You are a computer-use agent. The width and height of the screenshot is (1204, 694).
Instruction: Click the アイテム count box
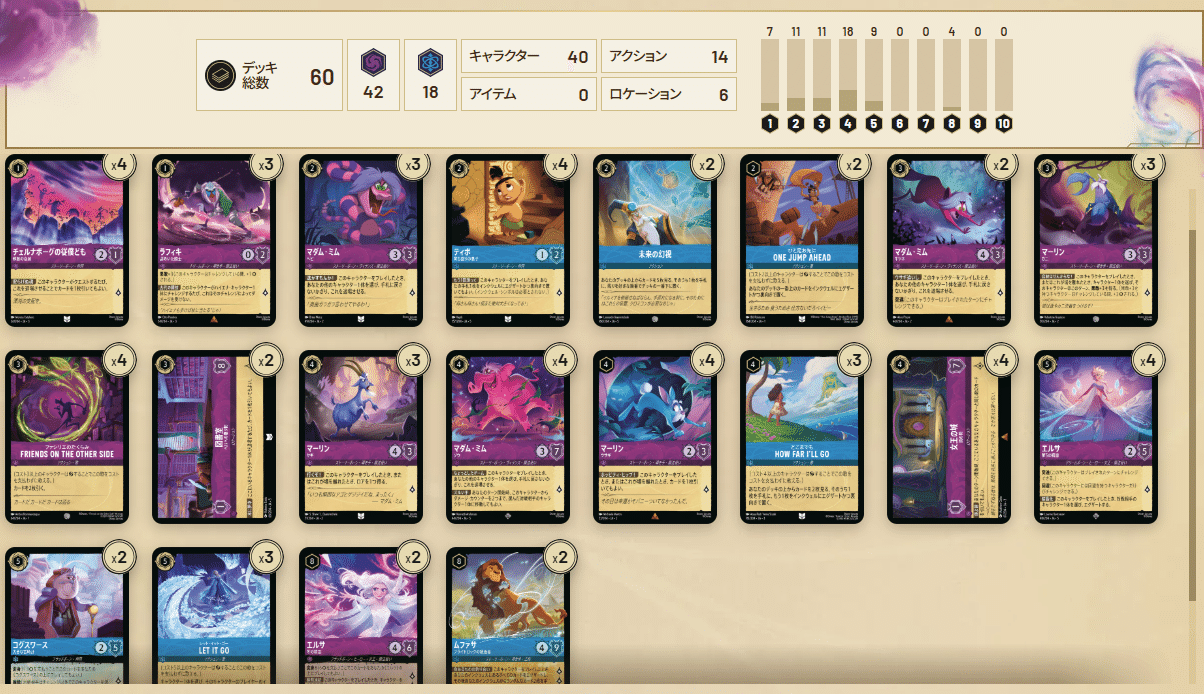coord(529,94)
